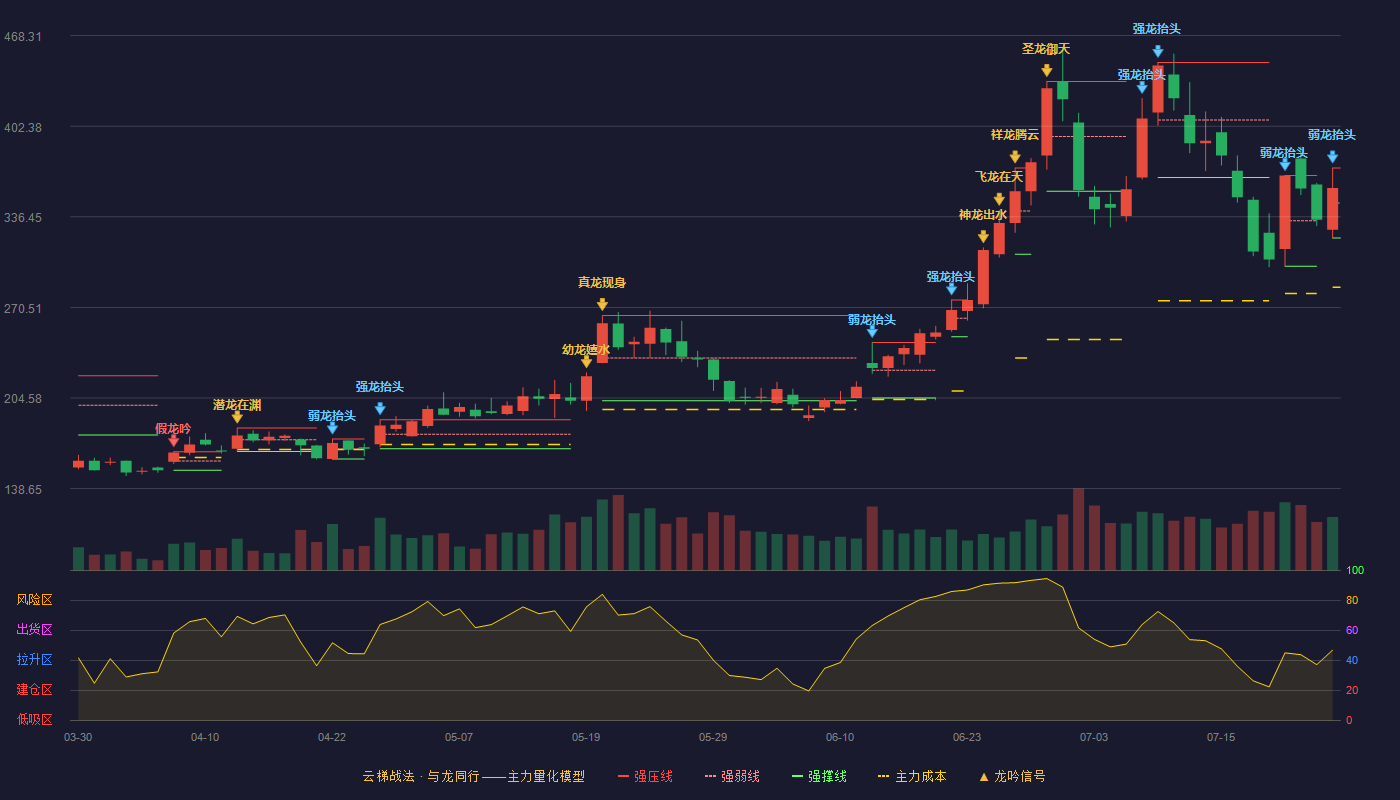Click the 05-07 date label
Viewport: 1400px width, 800px height.
[x=459, y=737]
